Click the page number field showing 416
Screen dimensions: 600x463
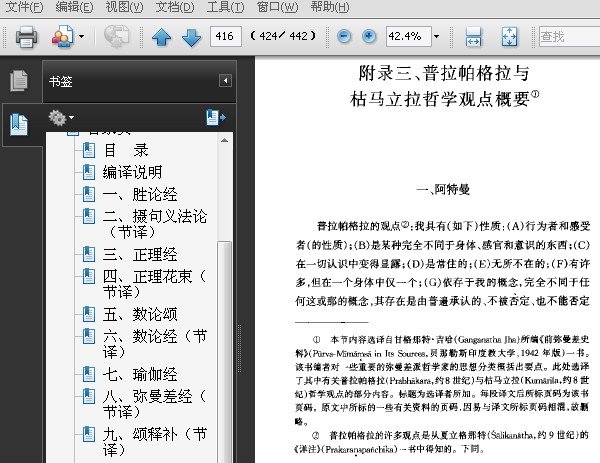point(226,36)
